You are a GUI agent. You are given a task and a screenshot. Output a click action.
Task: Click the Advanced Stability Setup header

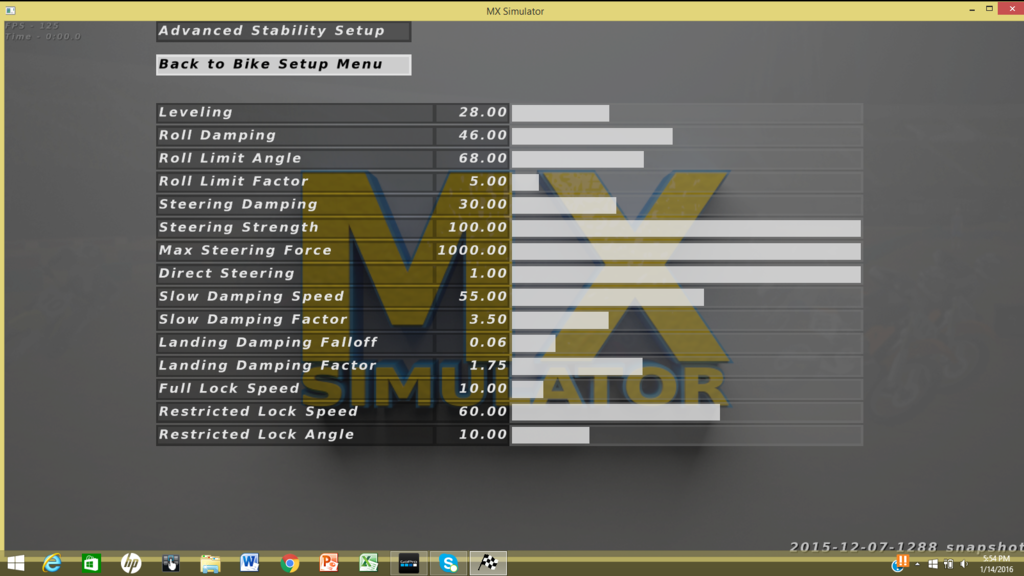click(x=283, y=31)
